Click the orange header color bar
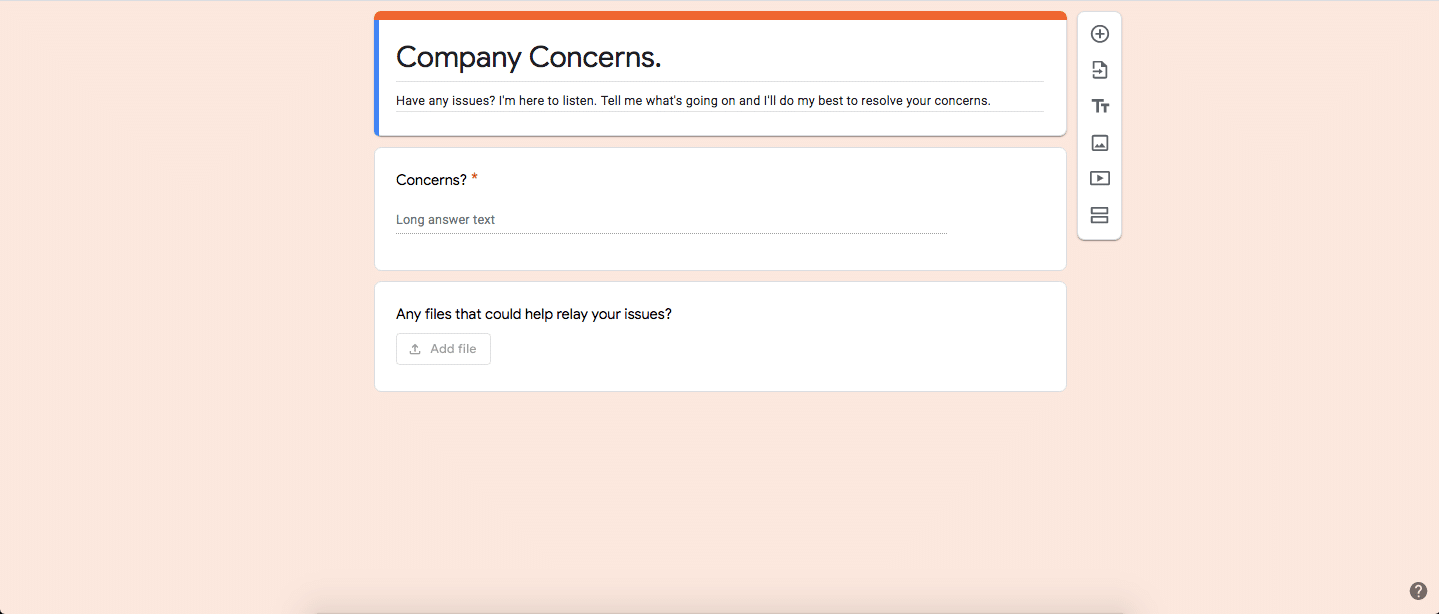The height and width of the screenshot is (614, 1439). [x=720, y=15]
